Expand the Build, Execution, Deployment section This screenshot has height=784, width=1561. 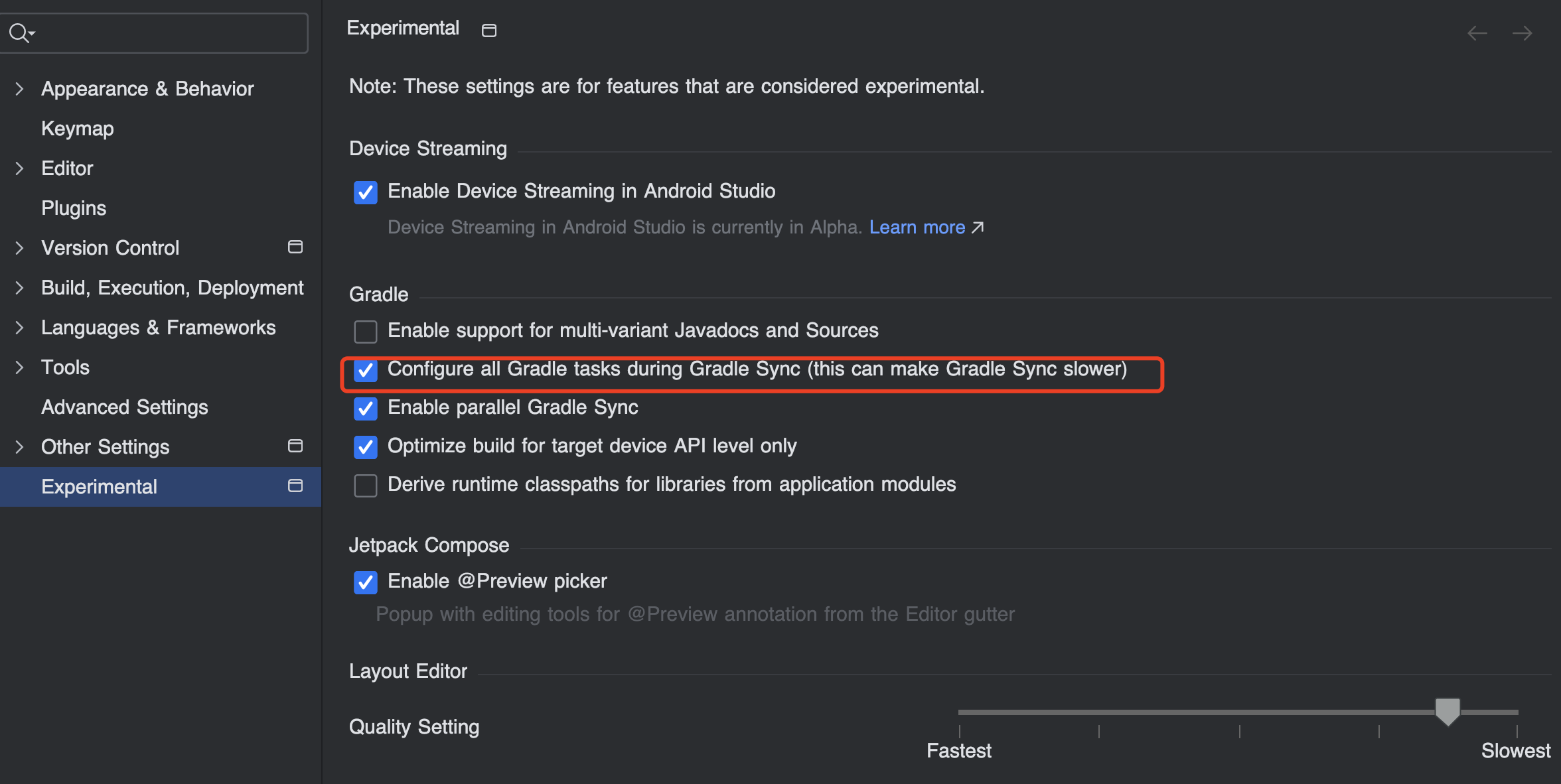click(18, 287)
